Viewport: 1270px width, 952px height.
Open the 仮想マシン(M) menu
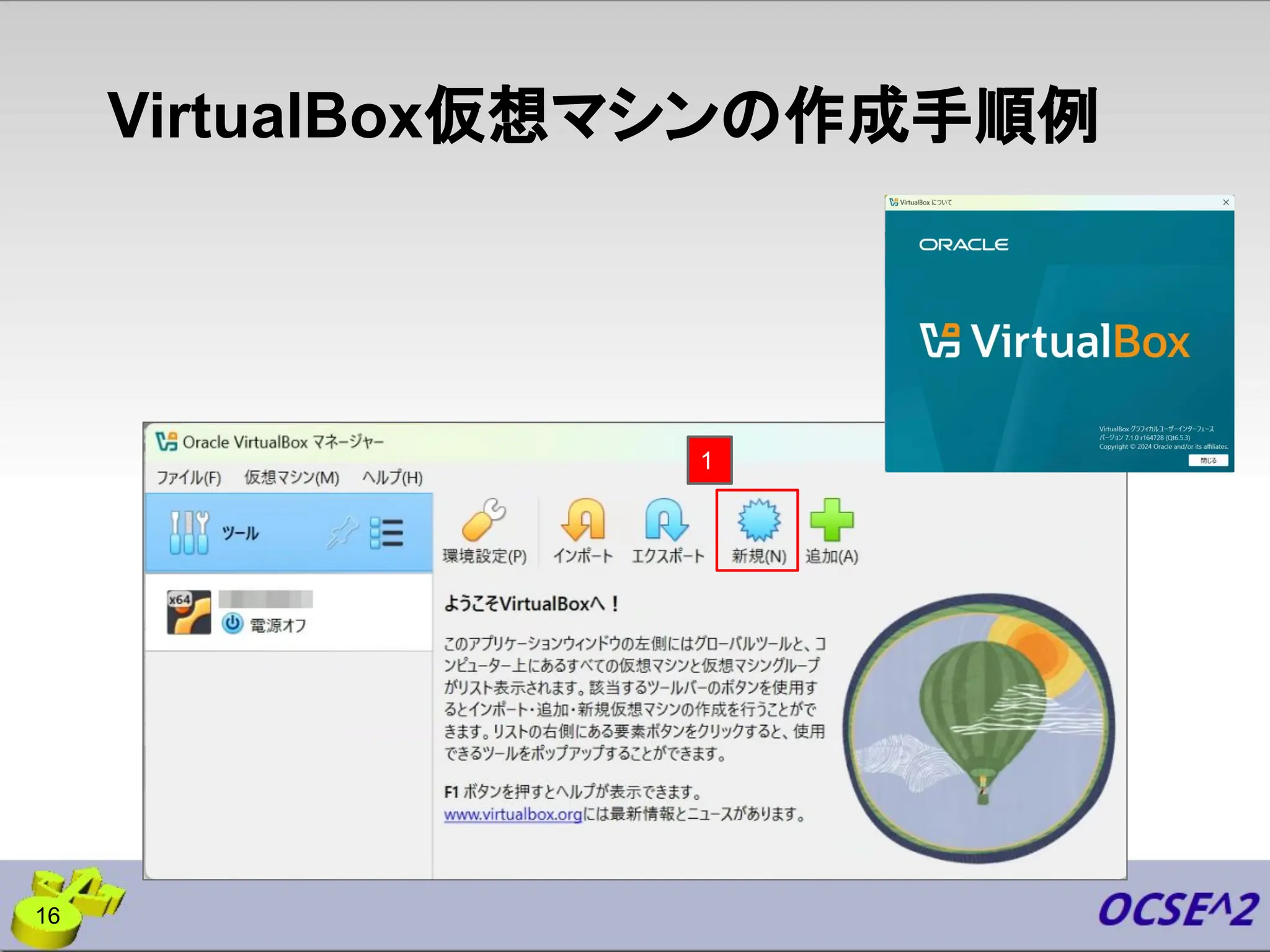pos(291,477)
